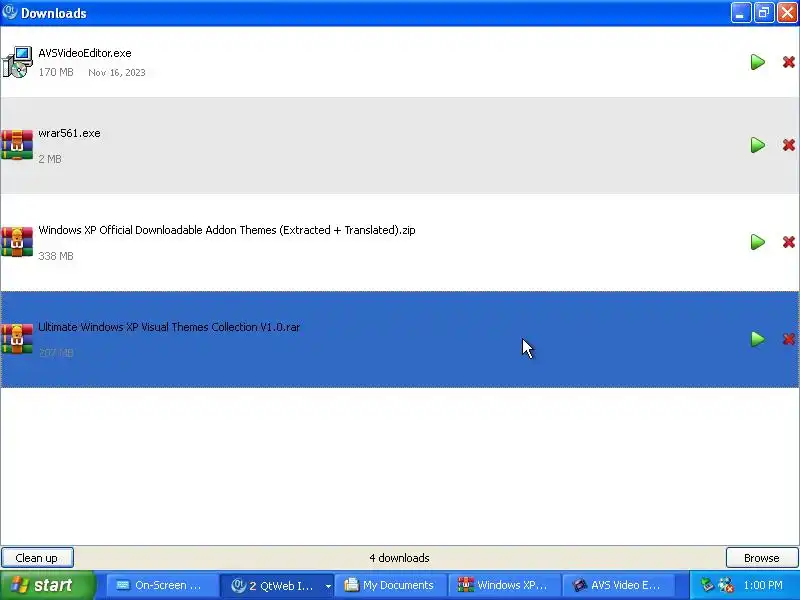Screen dimensions: 800x600
Task: Click the WinRAR icon beside wrar561.exe
Action: click(17, 145)
